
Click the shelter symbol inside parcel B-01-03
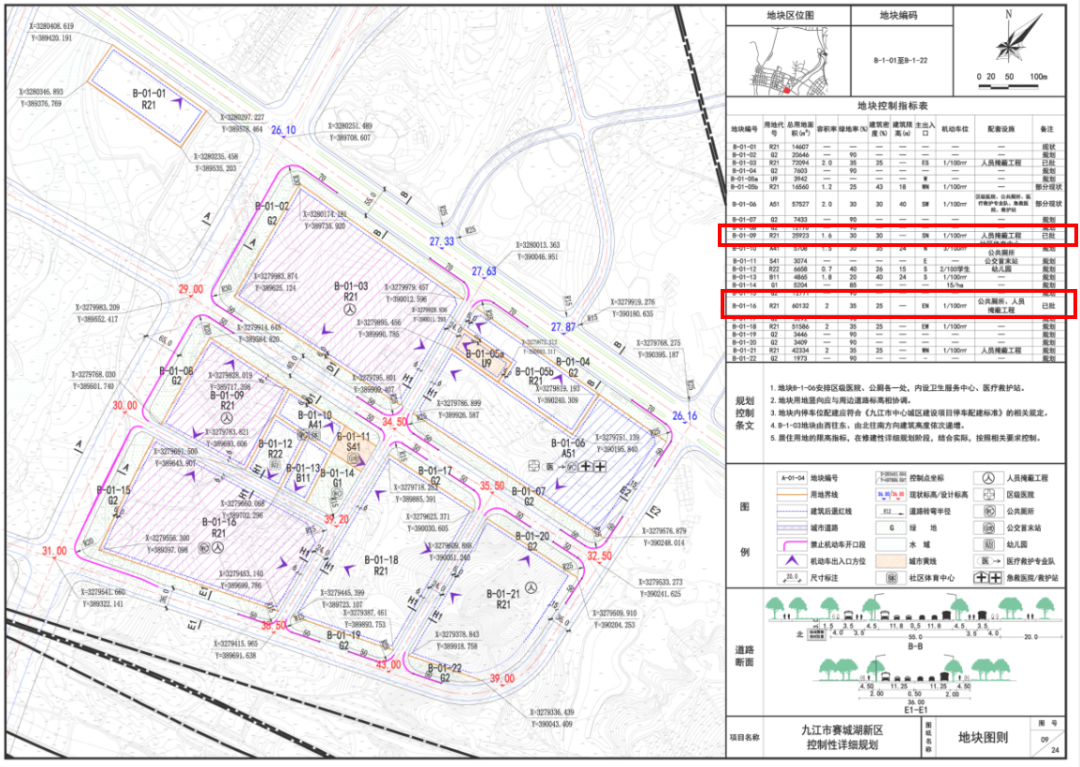click(350, 310)
